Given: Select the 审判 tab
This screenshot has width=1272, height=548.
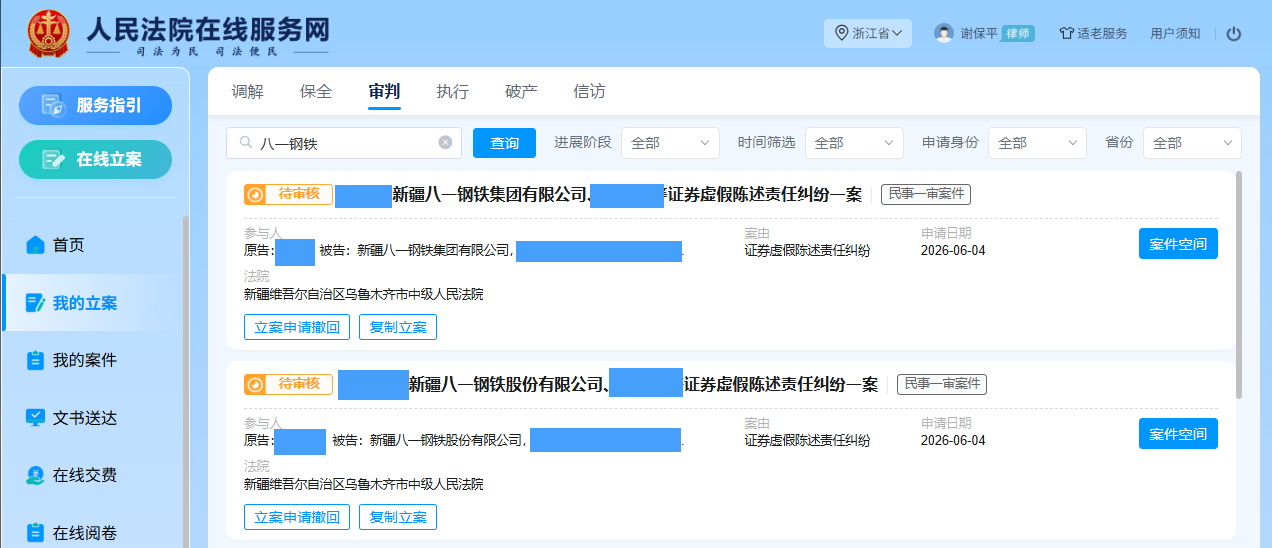Looking at the screenshot, I should (384, 91).
